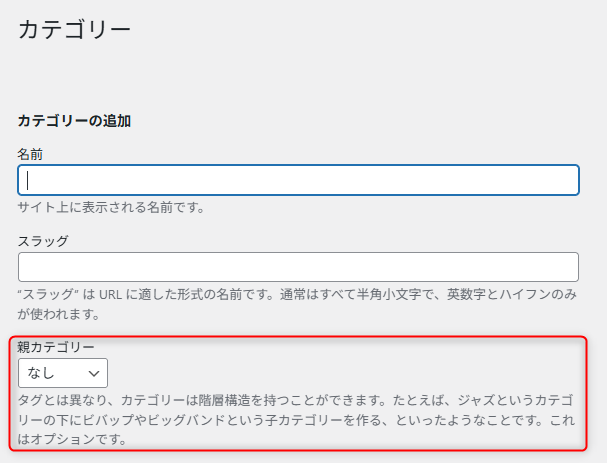Image resolution: width=607 pixels, height=463 pixels.
Task: Click into the スラッグ input field
Action: tap(298, 267)
